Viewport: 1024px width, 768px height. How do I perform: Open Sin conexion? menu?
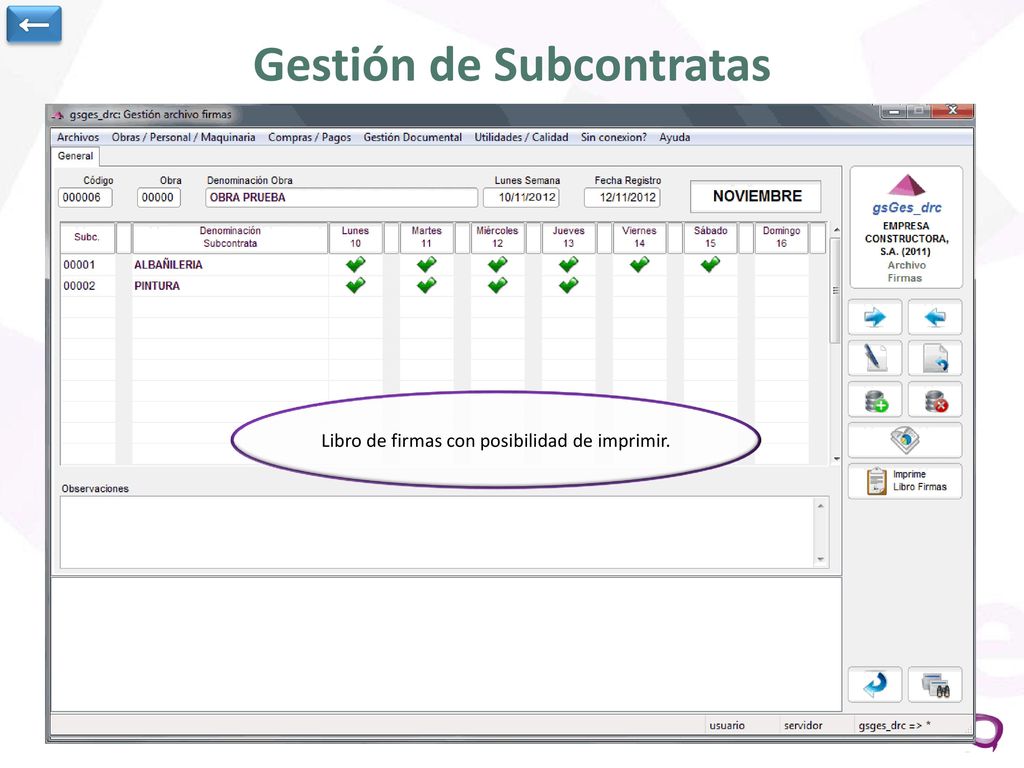click(x=614, y=137)
